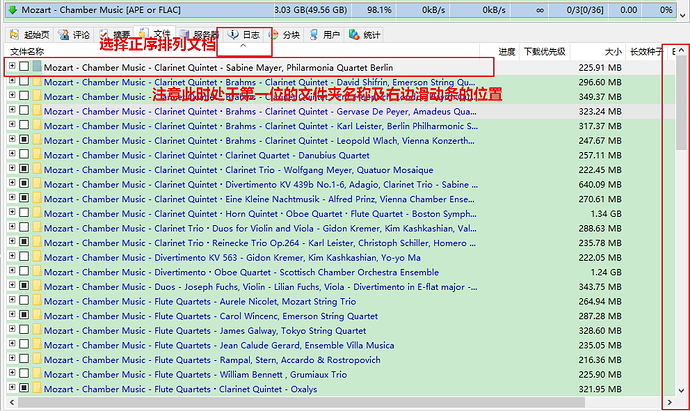690x411 pixels.
Task: Click folder icon of William Bennett, Grumiaux Trio row
Action: pyautogui.click(x=37, y=374)
